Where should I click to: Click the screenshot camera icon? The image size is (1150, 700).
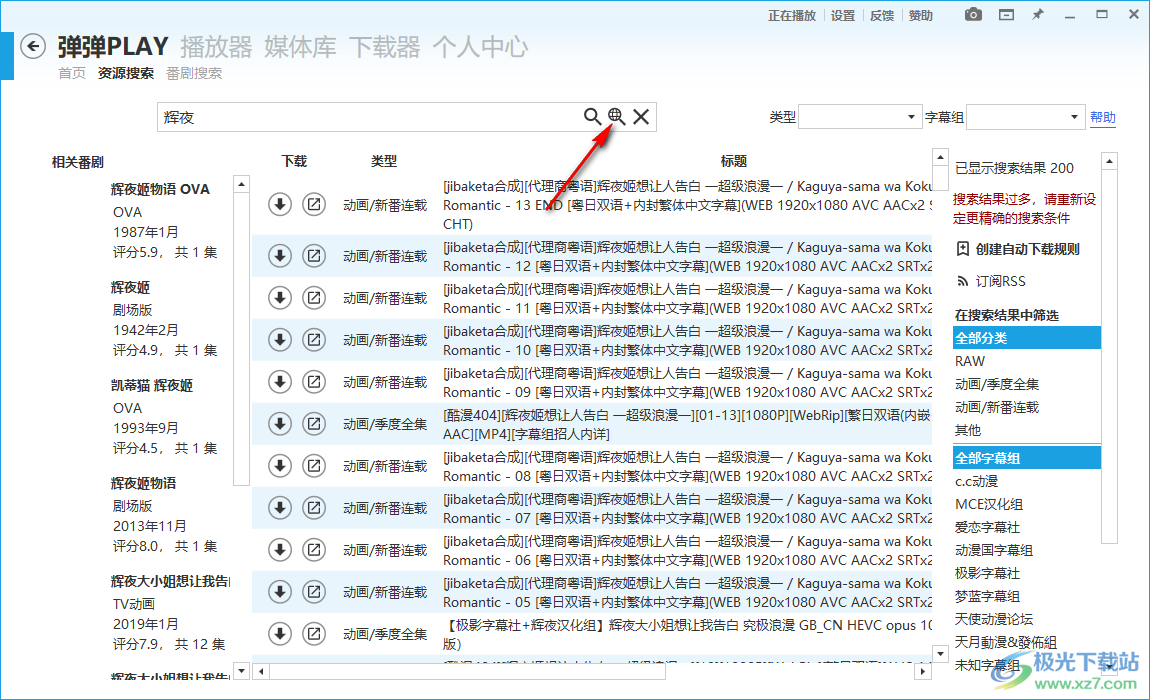[x=973, y=15]
